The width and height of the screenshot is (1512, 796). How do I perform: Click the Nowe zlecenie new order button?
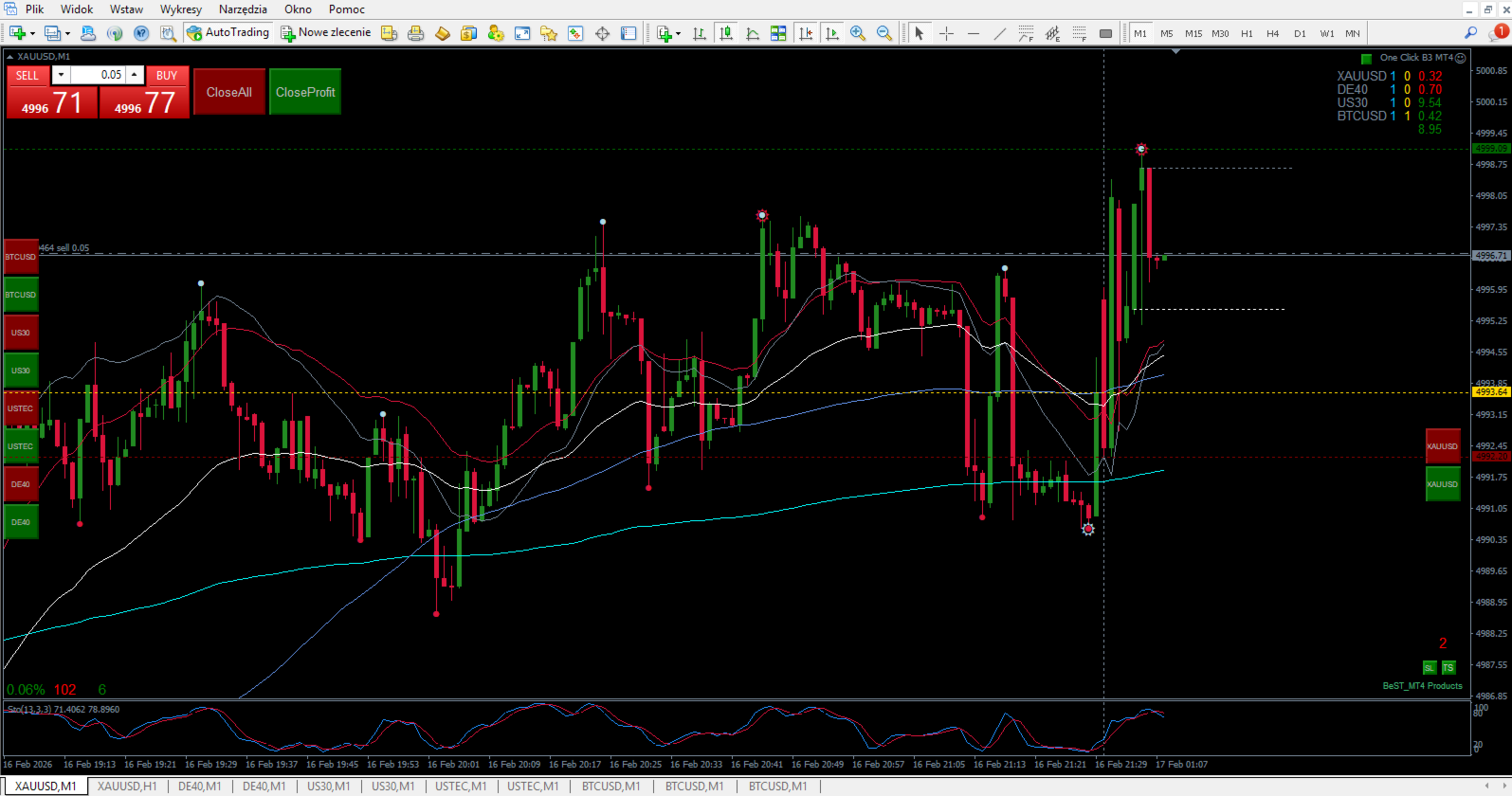326,33
